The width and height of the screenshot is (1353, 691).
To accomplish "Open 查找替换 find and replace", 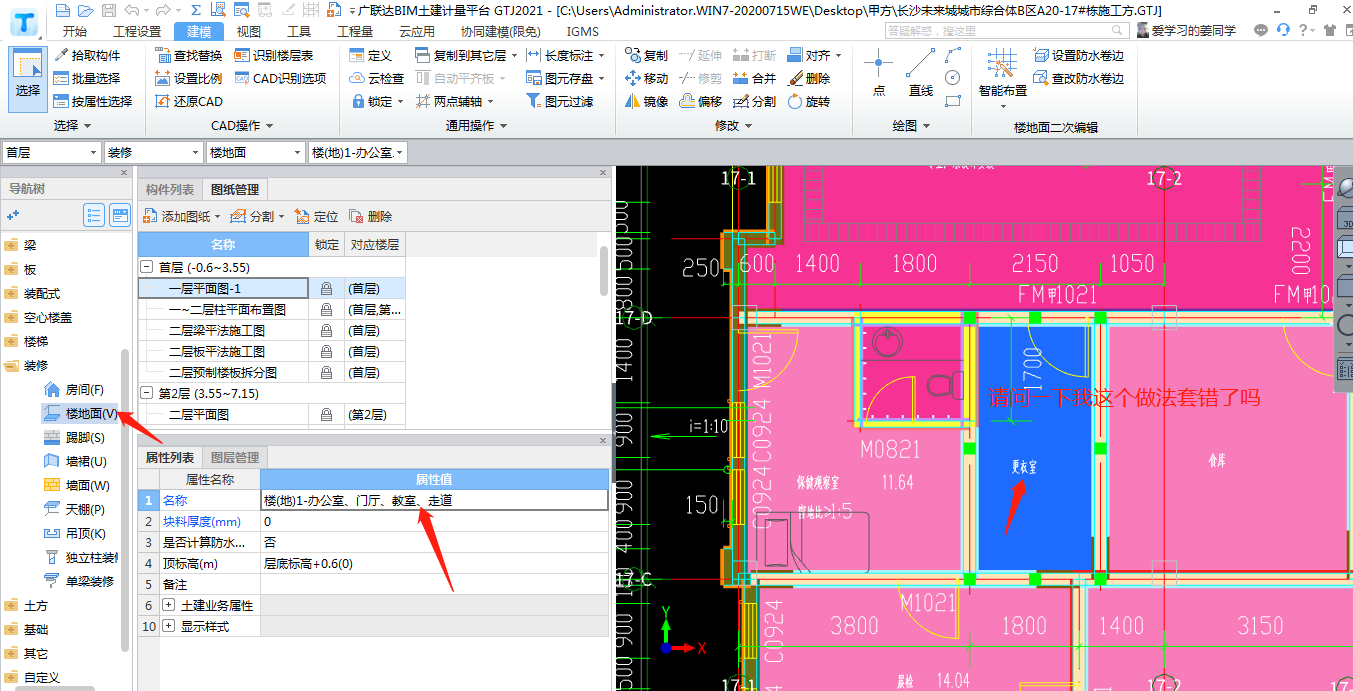I will (189, 55).
